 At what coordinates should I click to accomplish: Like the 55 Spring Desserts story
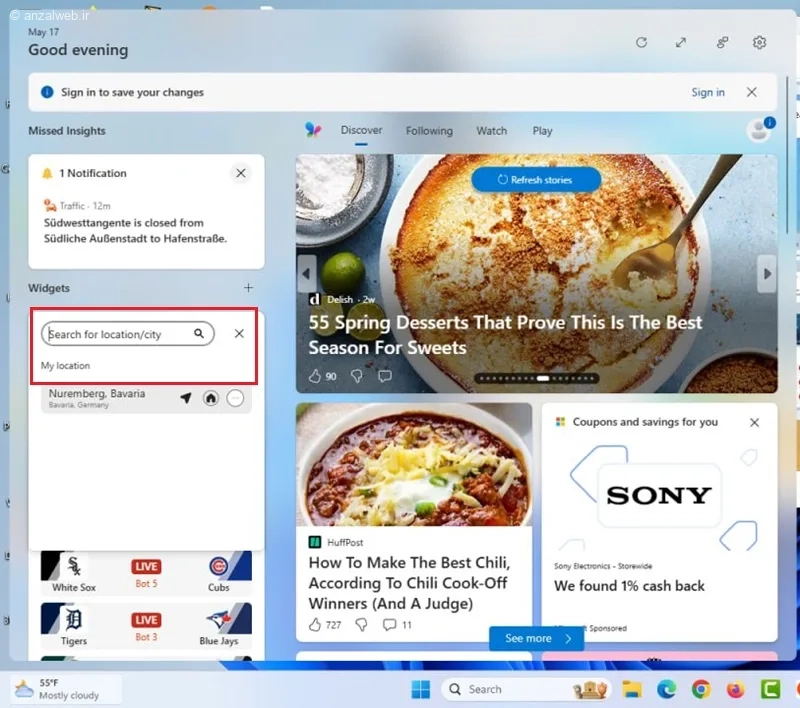click(315, 376)
